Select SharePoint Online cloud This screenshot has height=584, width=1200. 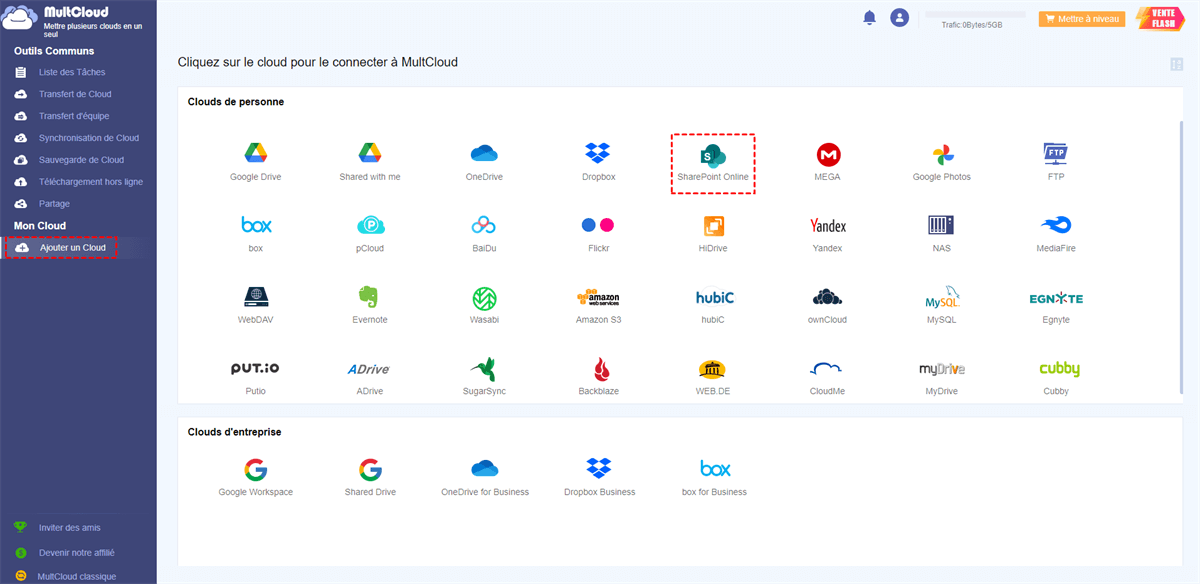(x=713, y=163)
